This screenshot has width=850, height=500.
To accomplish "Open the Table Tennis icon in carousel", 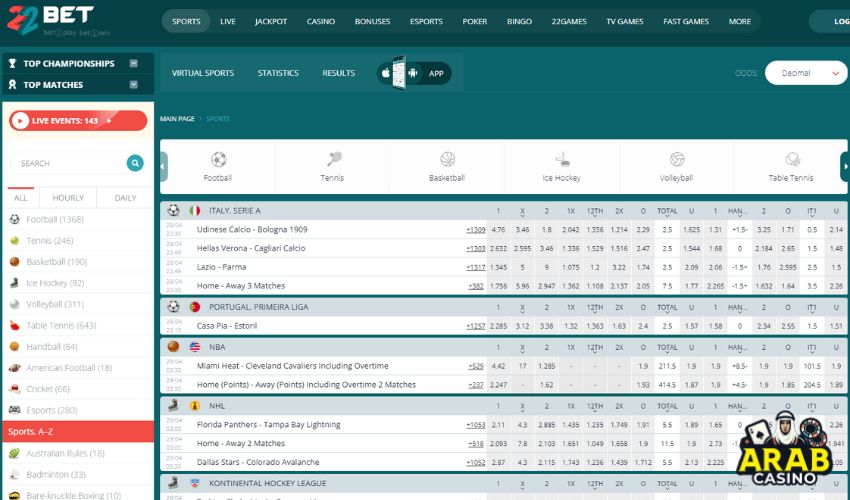I will 792,159.
